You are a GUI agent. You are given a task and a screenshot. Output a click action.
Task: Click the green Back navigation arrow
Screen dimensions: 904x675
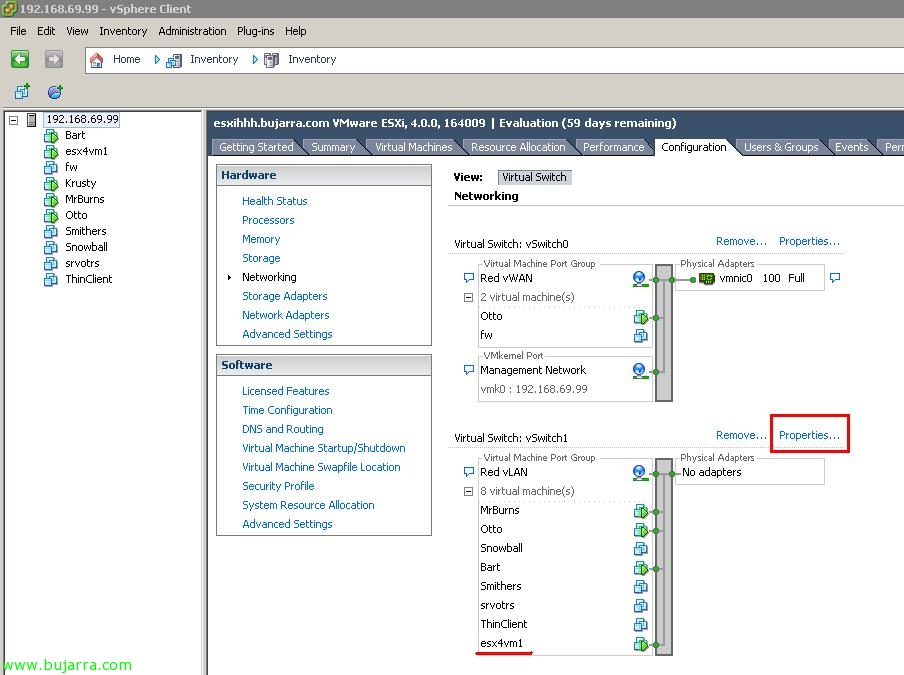[20, 59]
